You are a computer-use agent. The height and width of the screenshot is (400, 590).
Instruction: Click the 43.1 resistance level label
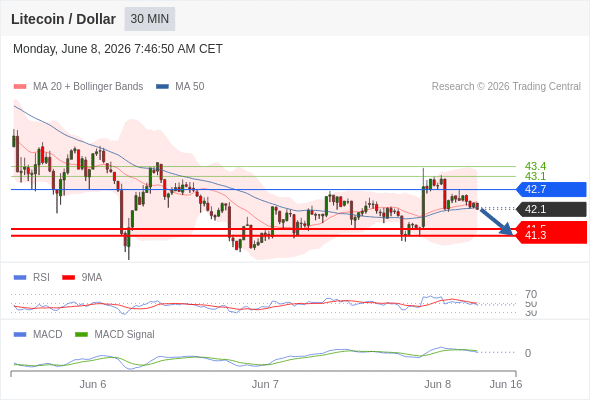[x=535, y=176]
